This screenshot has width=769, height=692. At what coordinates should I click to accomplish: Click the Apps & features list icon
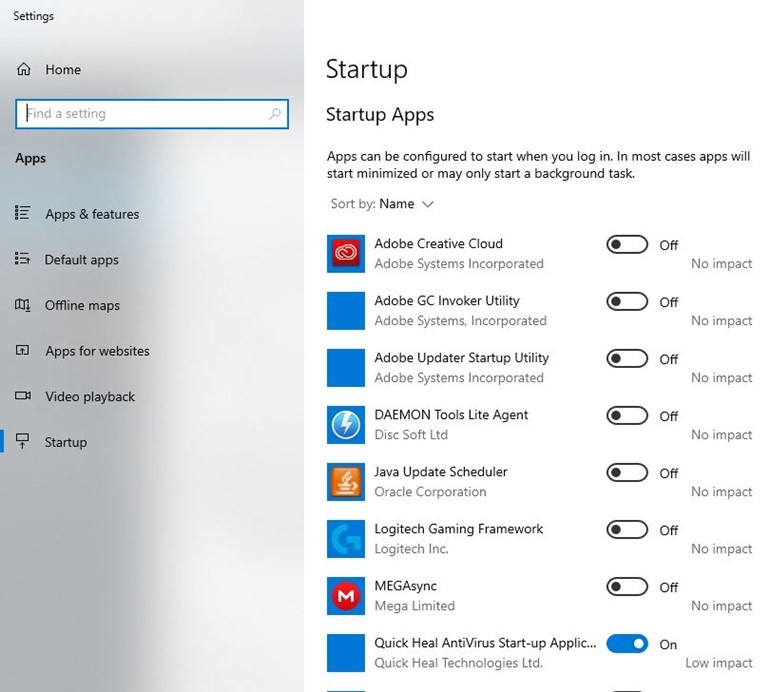click(23, 213)
